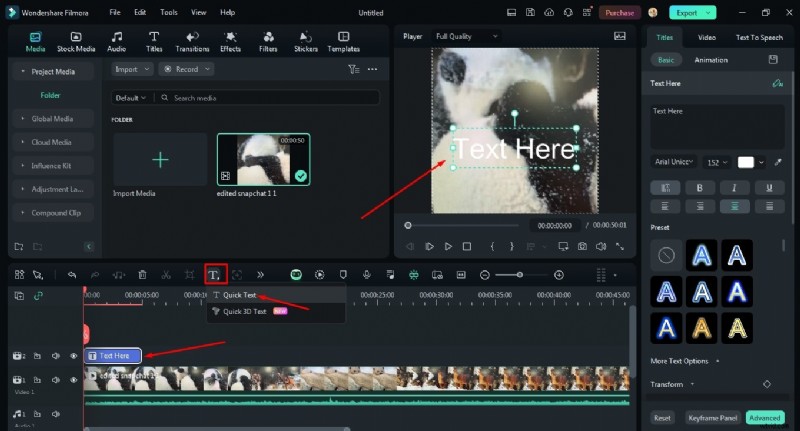The height and width of the screenshot is (431, 800).
Task: Open the Edit menu
Action: (140, 12)
